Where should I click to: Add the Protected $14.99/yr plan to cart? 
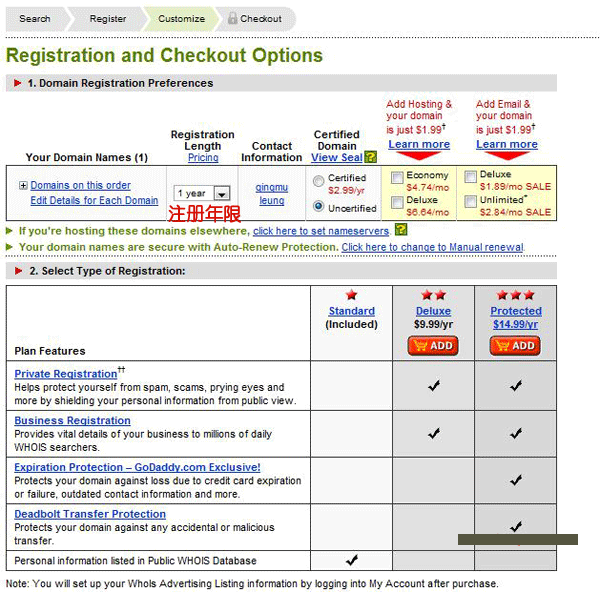coord(515,345)
